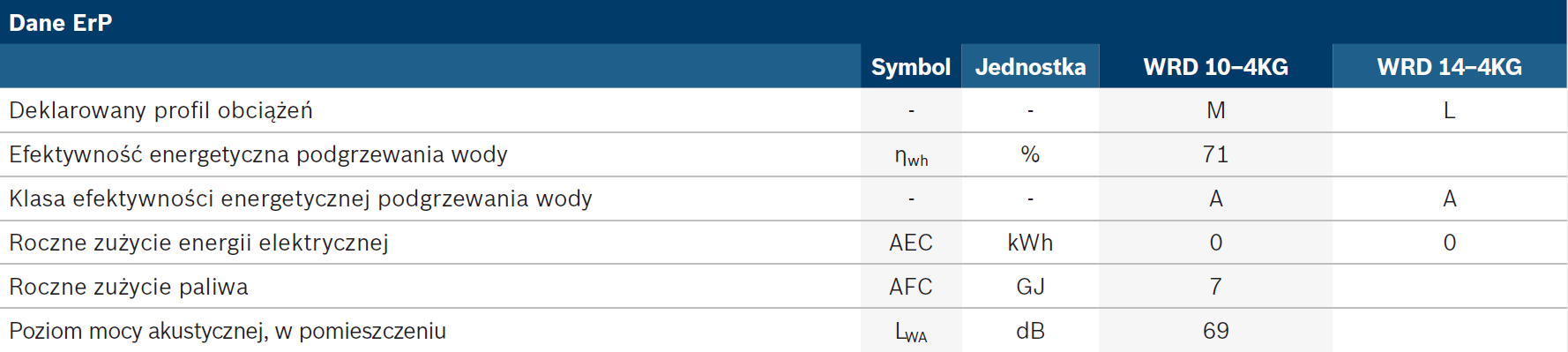Select the Symbol column header
Image resolution: width=1568 pixels, height=352 pixels.
click(x=911, y=66)
